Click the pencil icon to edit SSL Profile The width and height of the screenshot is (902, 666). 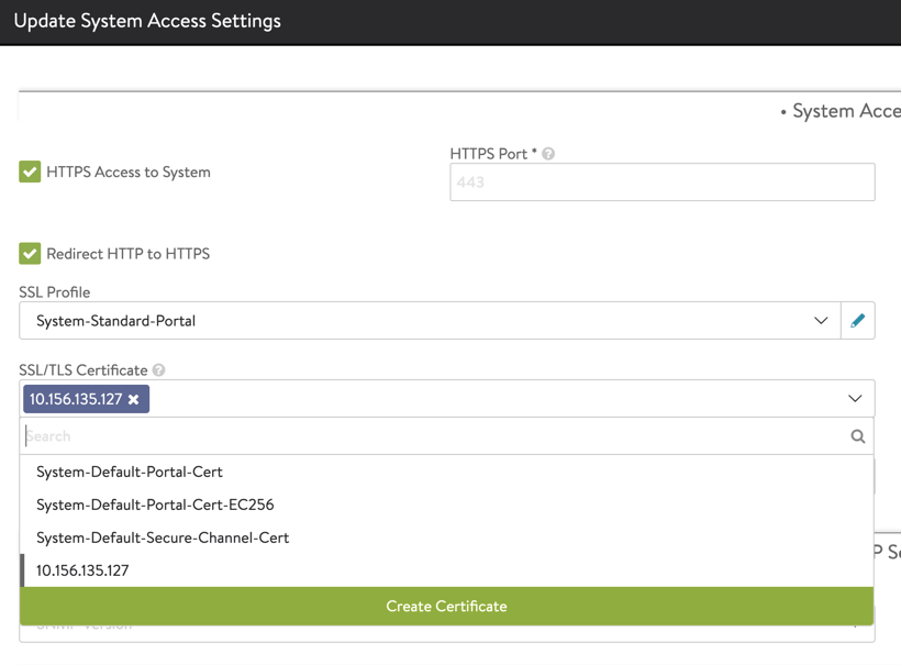857,321
